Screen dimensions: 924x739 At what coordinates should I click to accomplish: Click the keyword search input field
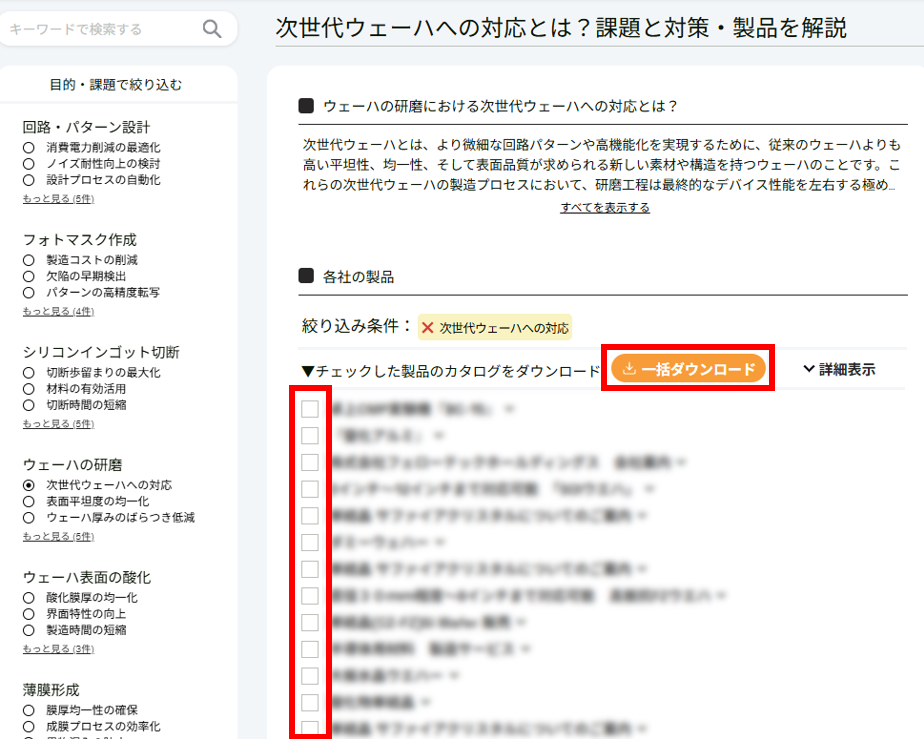click(100, 30)
